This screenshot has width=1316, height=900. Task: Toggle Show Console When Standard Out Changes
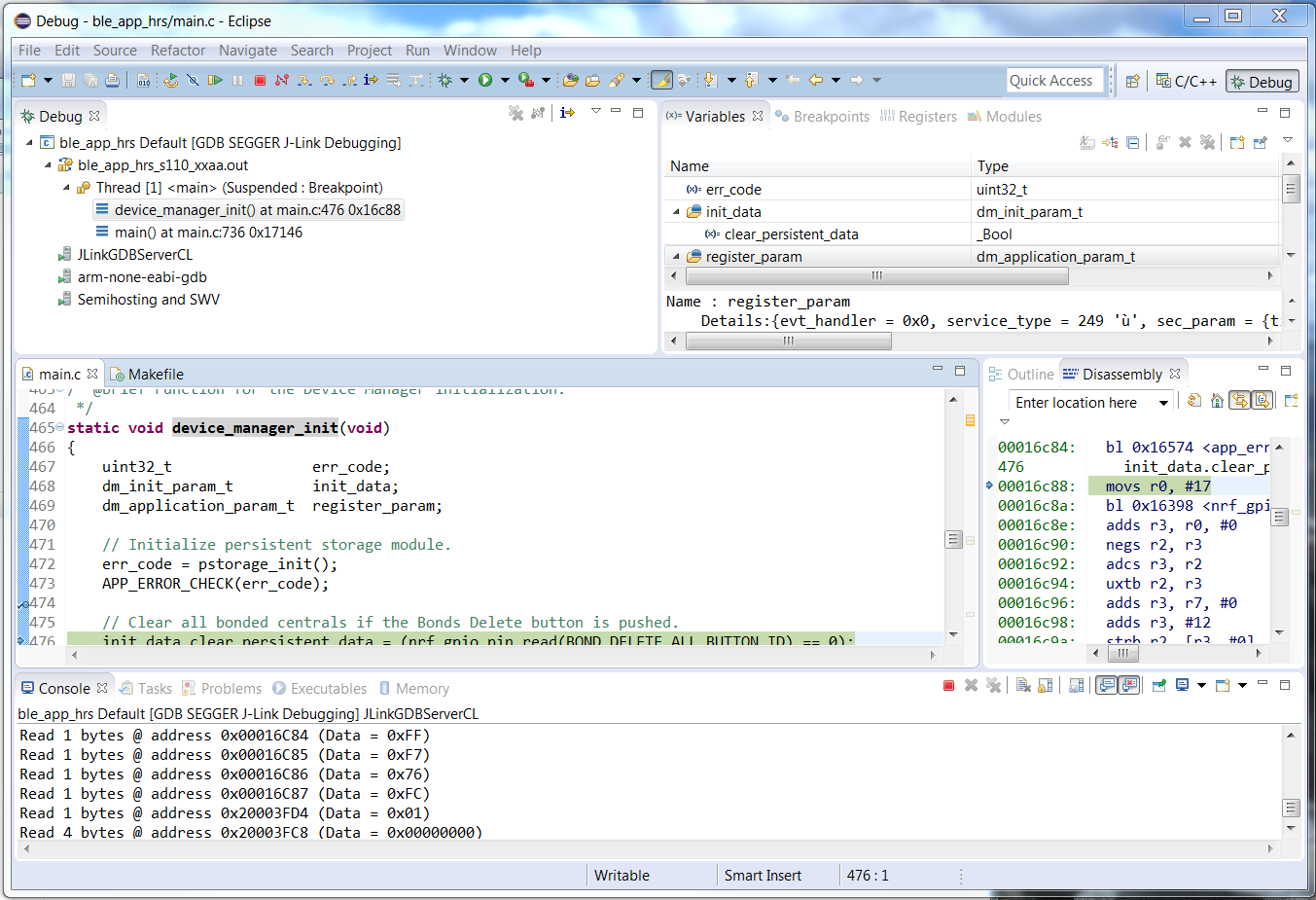(x=1106, y=686)
